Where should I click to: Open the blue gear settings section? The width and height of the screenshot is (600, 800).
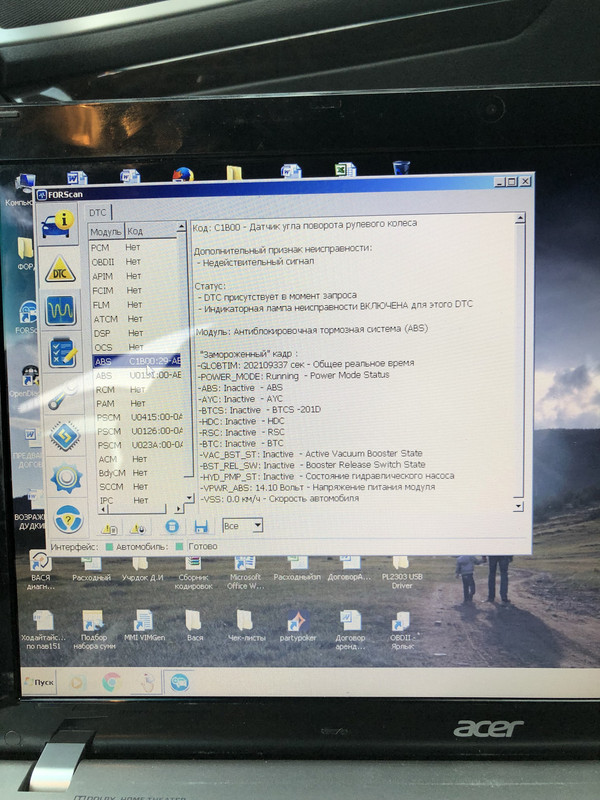click(x=66, y=479)
